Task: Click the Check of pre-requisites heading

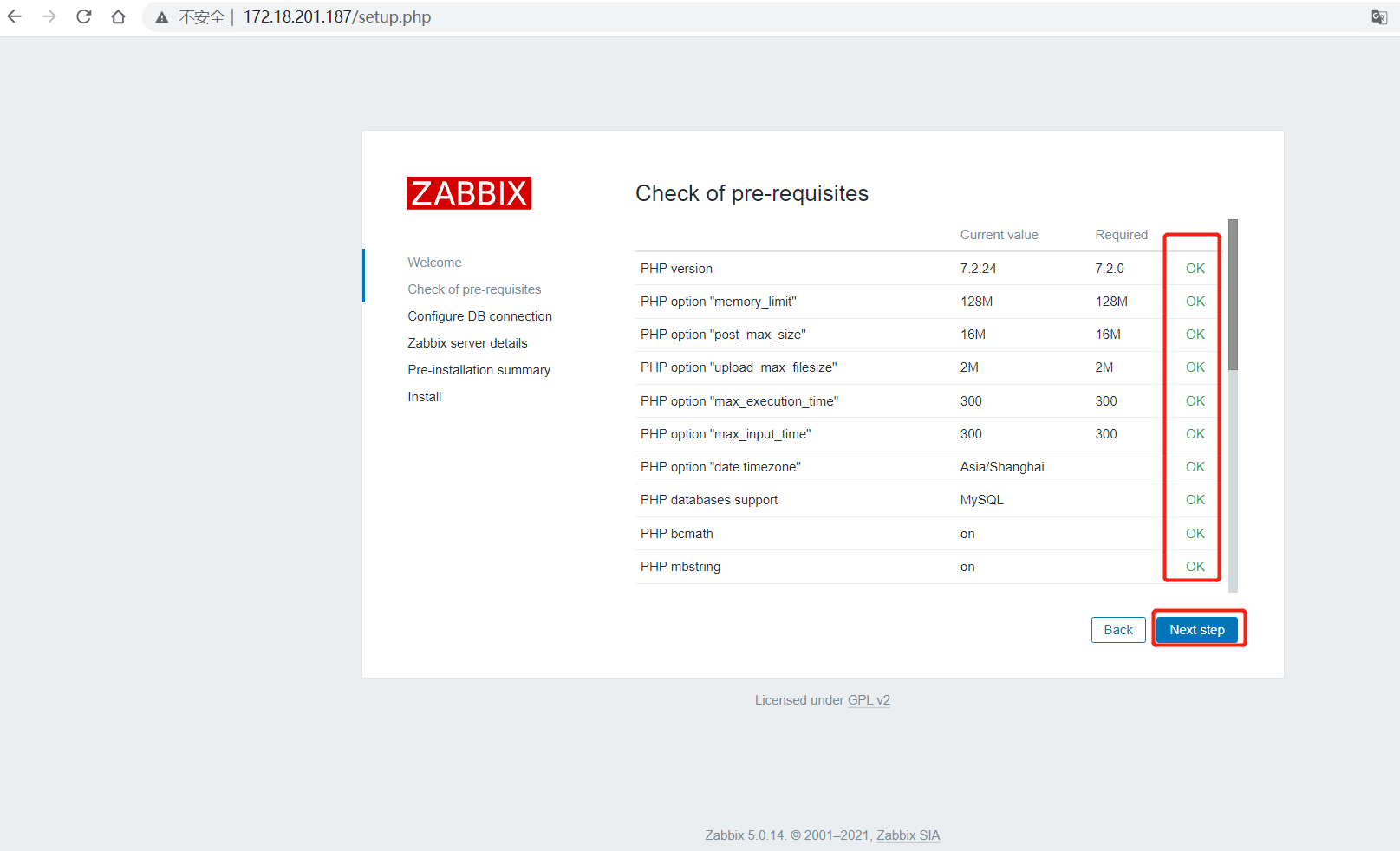Action: (752, 193)
